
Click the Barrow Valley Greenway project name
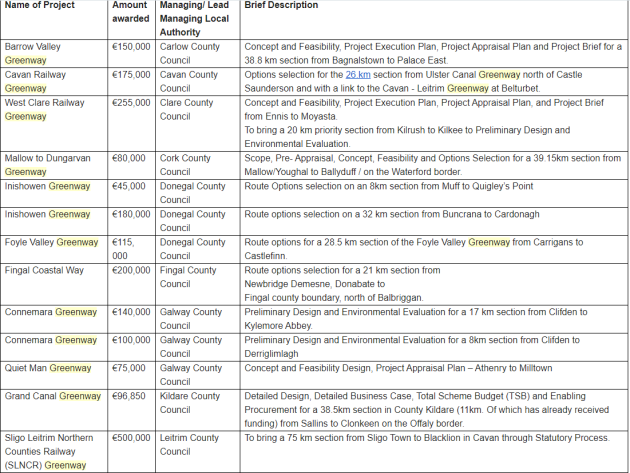tap(33, 54)
